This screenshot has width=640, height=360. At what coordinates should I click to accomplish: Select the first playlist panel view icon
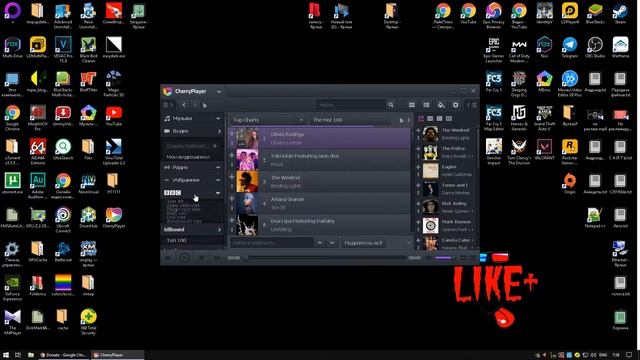[x=421, y=119]
